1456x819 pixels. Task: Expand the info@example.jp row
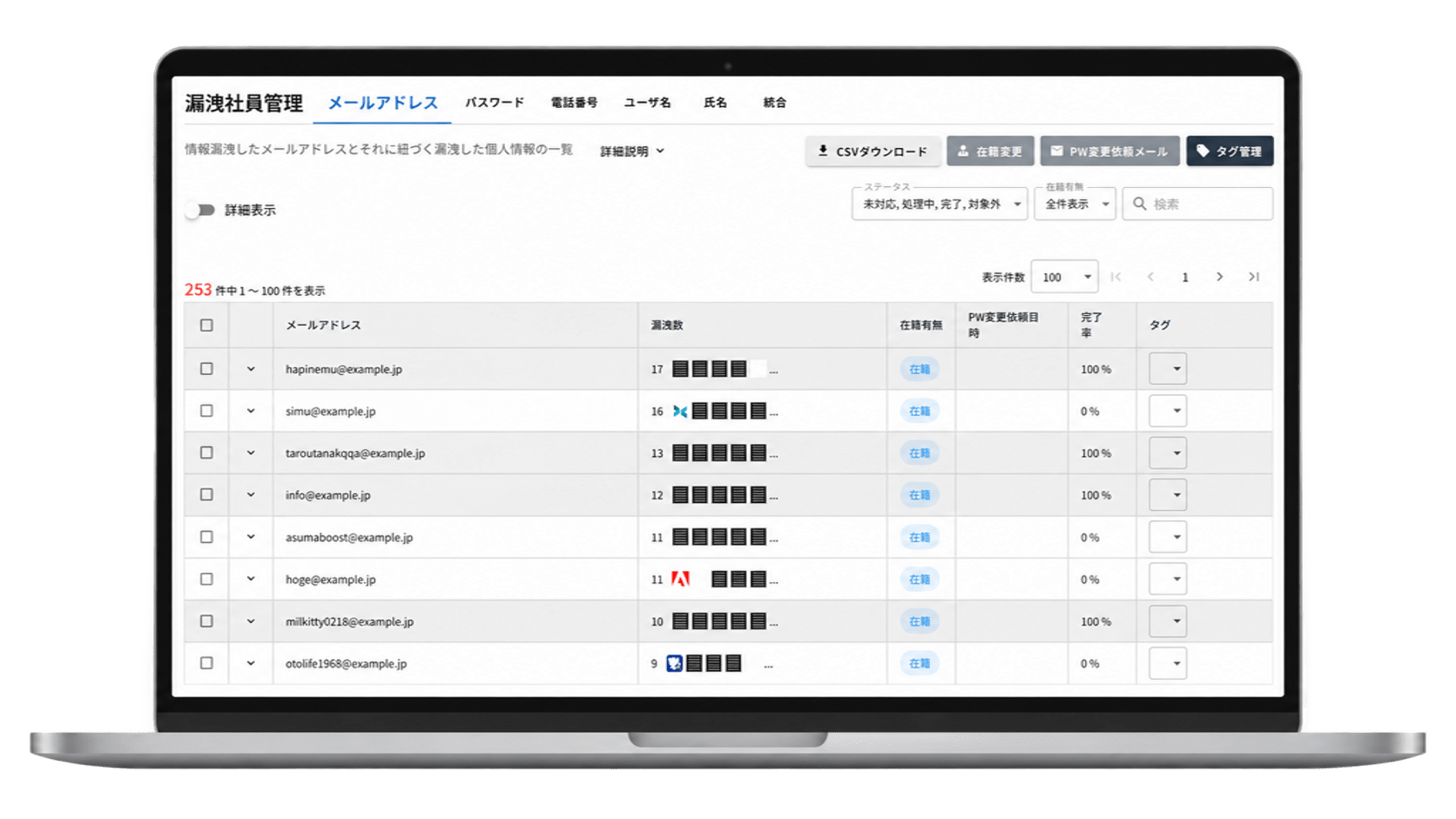(251, 494)
